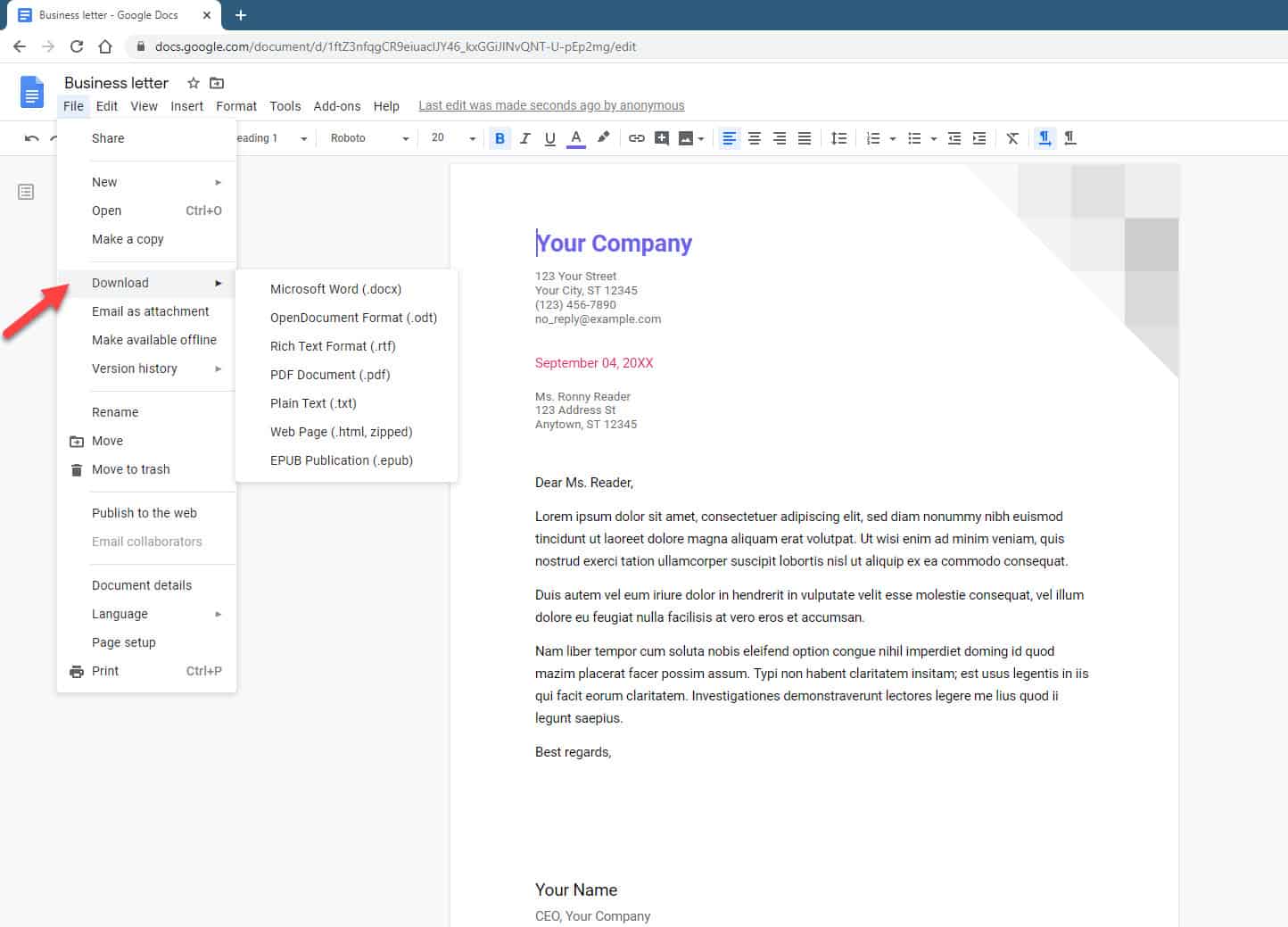This screenshot has height=927, width=1288.
Task: Show the document outline icon
Action: (26, 192)
